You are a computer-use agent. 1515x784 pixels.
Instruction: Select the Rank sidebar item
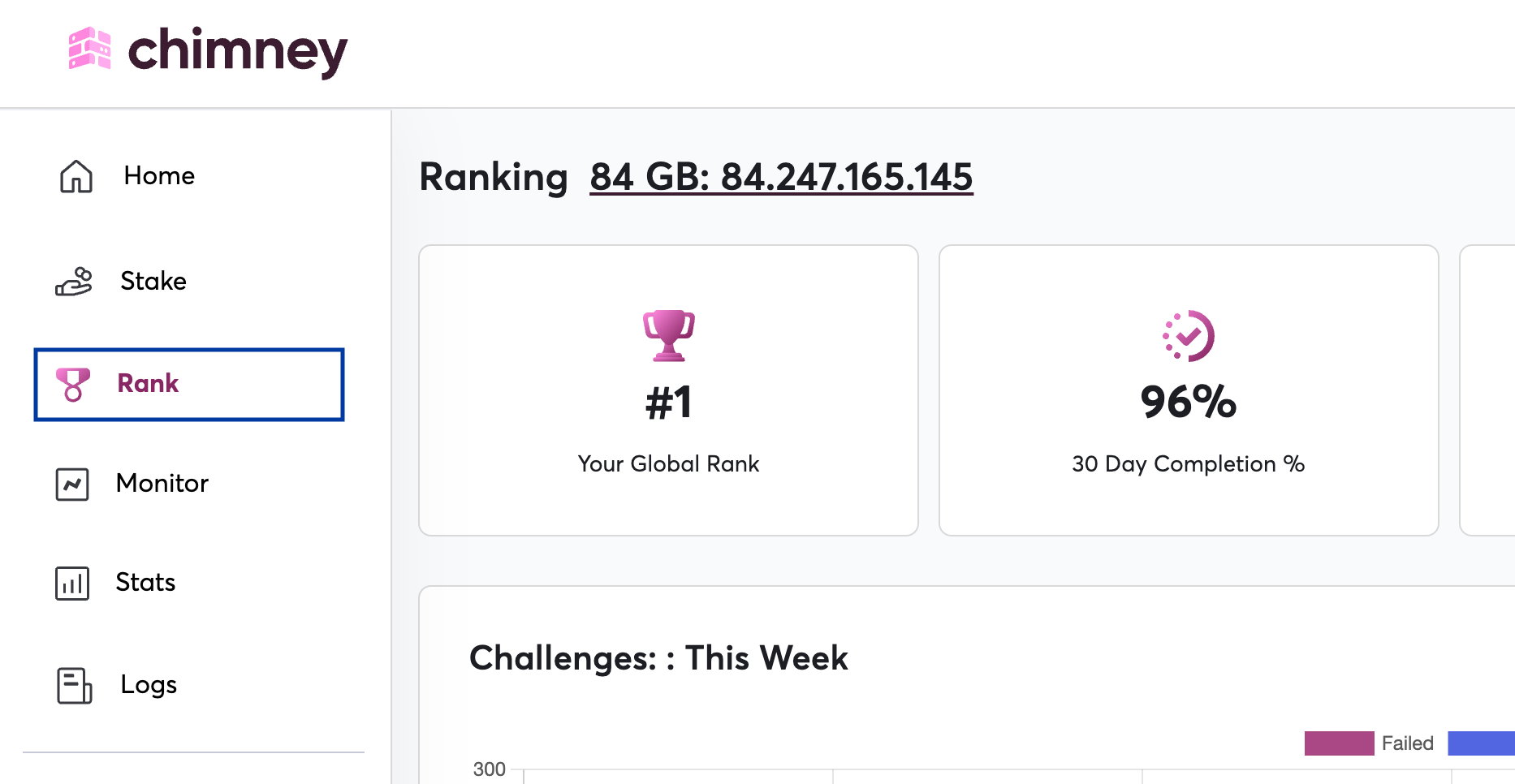coord(189,385)
